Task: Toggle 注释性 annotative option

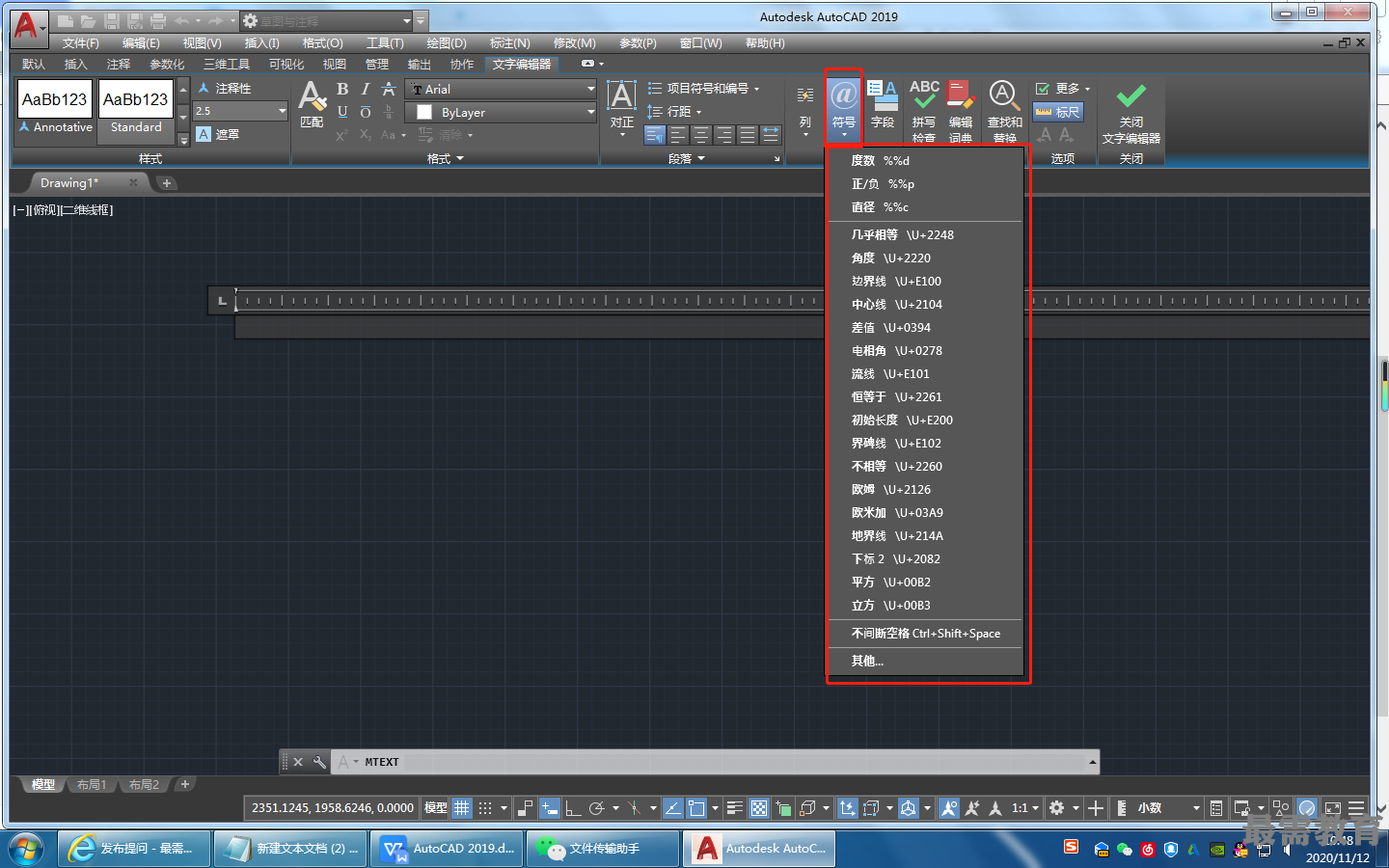Action: (224, 88)
